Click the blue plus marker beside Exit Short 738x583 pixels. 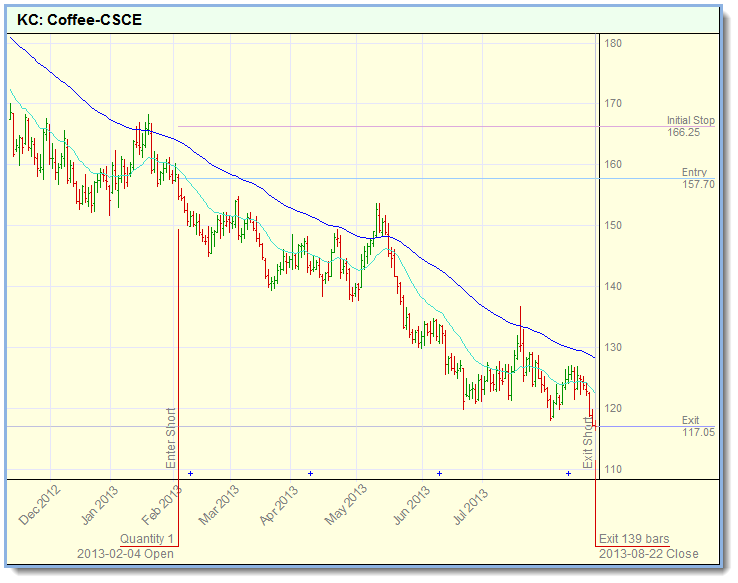click(568, 473)
